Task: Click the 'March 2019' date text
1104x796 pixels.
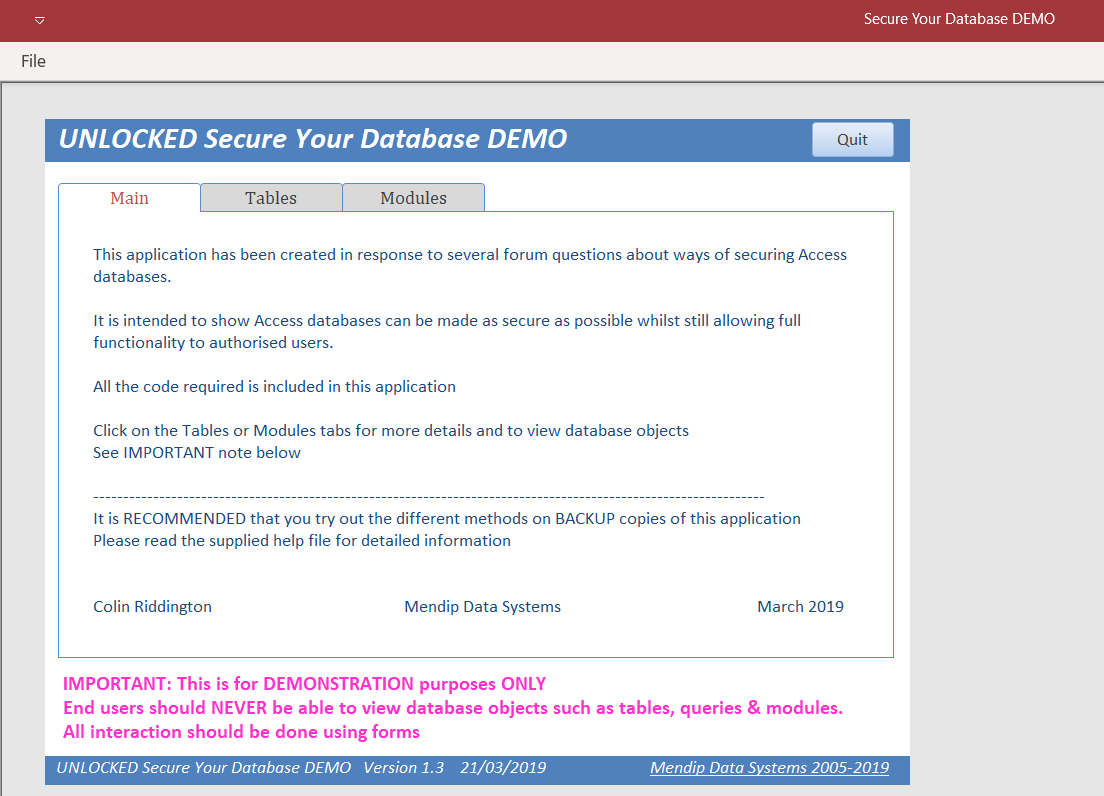Action: click(800, 607)
